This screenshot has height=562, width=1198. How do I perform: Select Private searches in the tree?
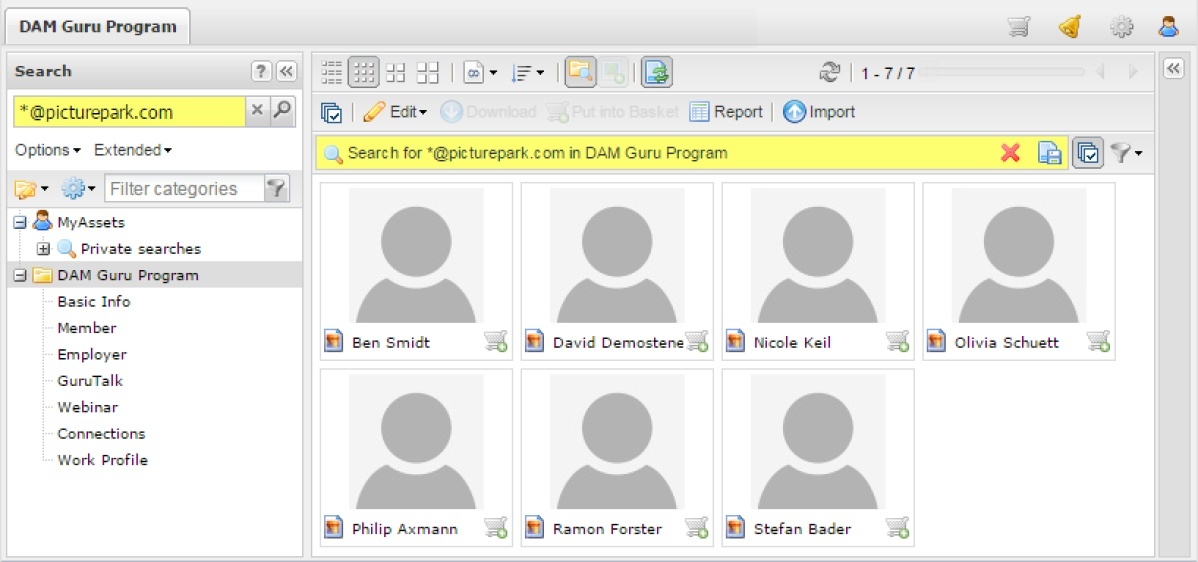click(141, 249)
